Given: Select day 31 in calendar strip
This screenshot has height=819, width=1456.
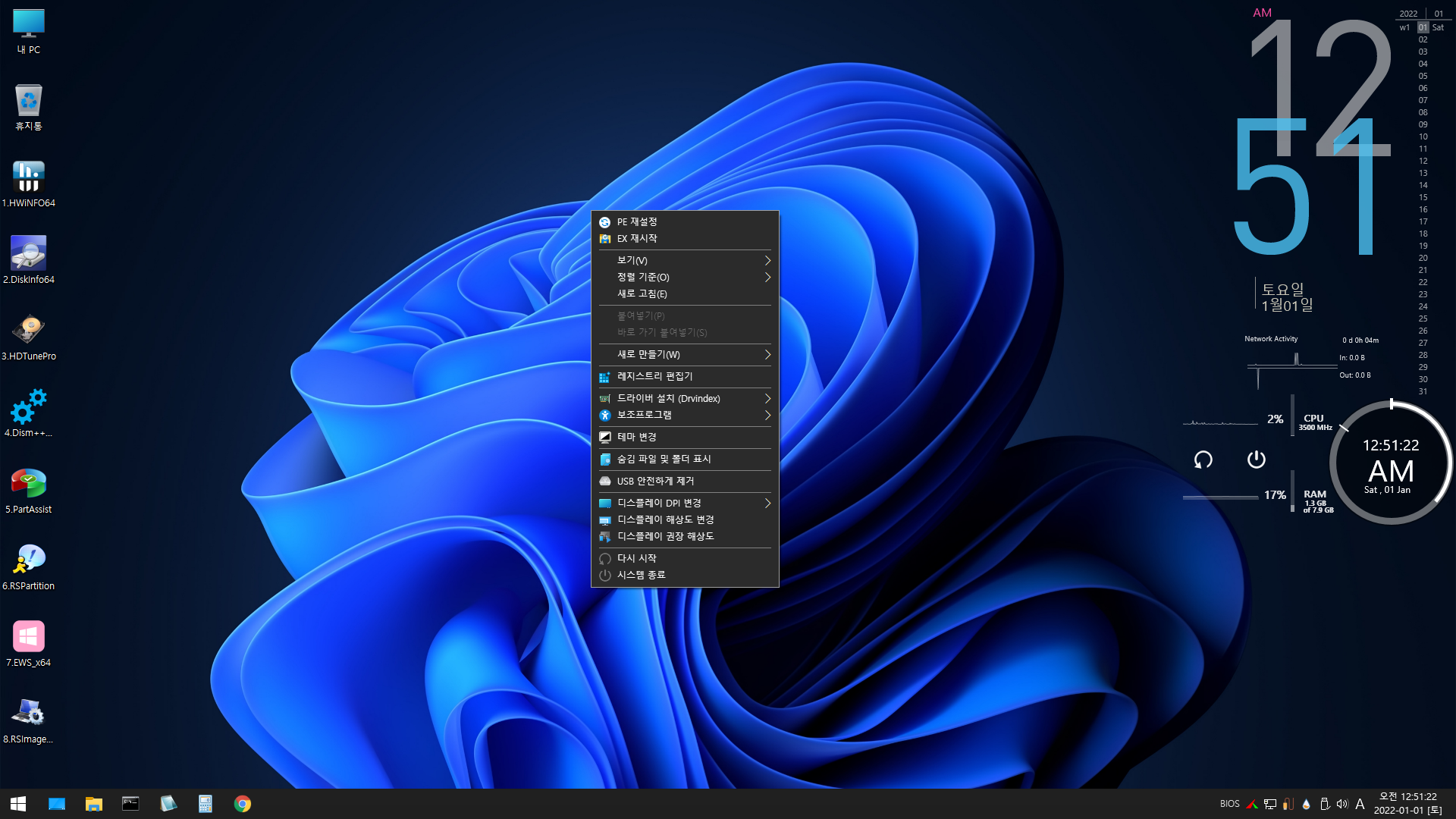Looking at the screenshot, I should tap(1423, 392).
